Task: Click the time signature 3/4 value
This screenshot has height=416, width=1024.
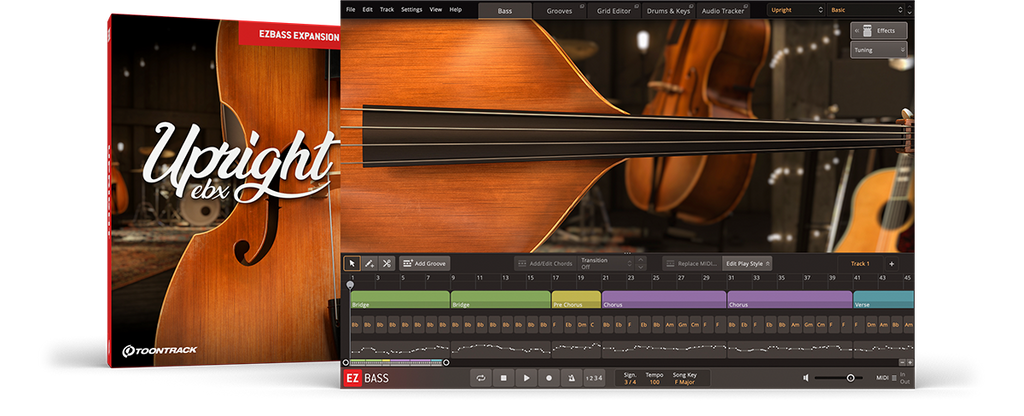Action: click(x=630, y=381)
